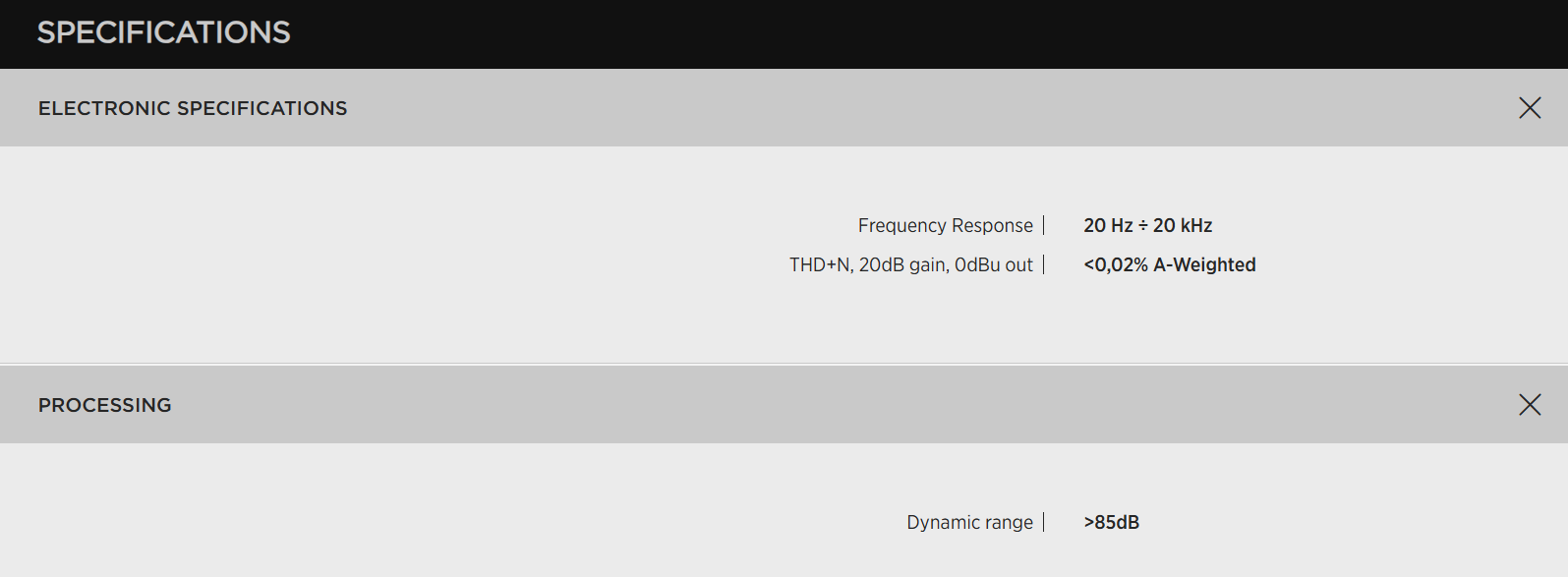Click the word Response in Frequency Response

click(x=992, y=226)
